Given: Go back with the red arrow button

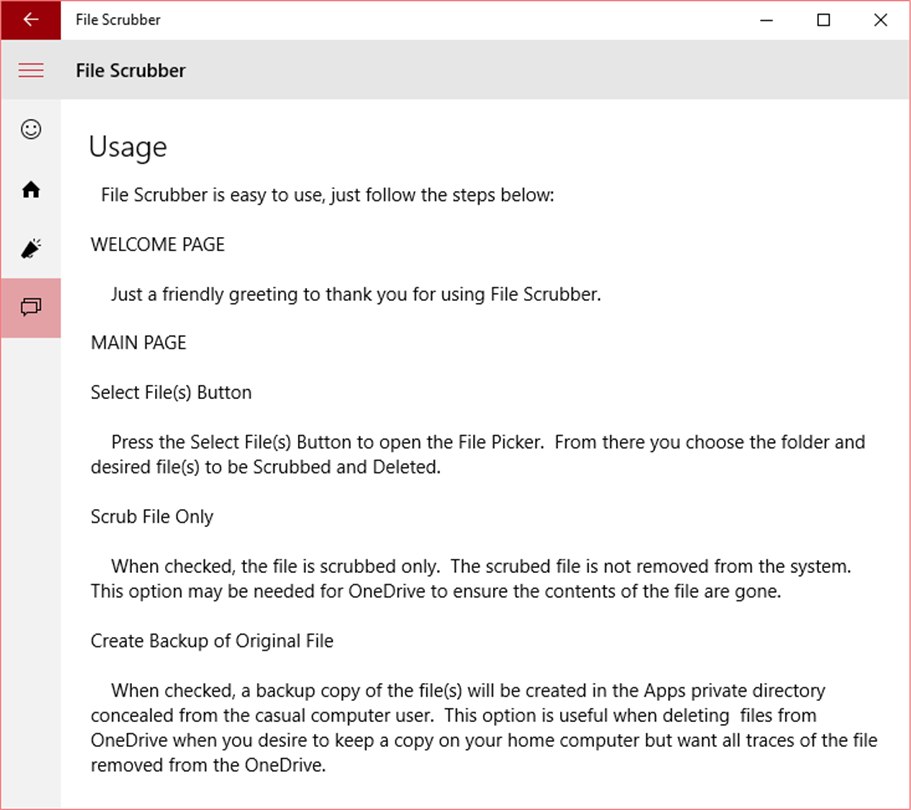Looking at the screenshot, I should tap(31, 20).
